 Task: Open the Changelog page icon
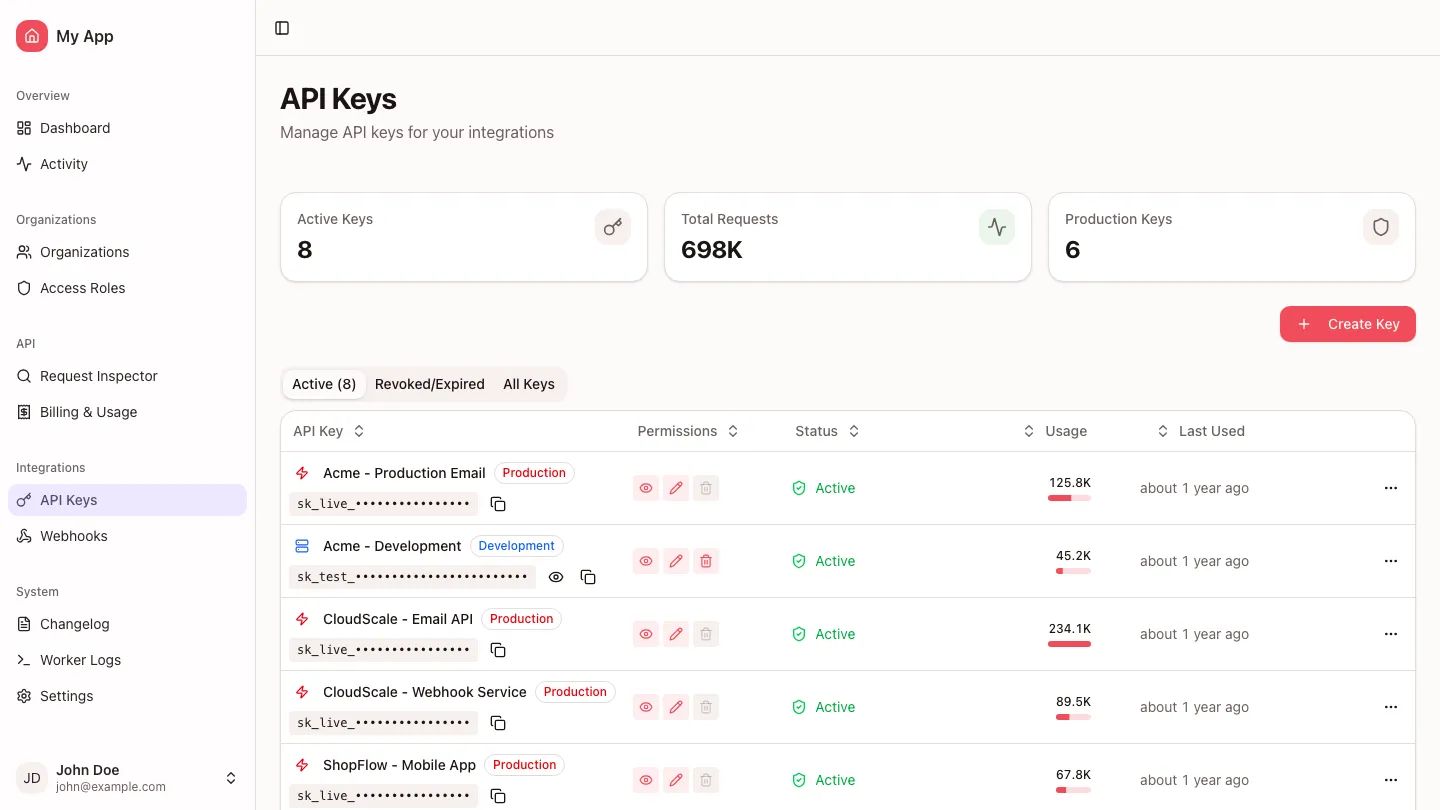pyautogui.click(x=23, y=624)
